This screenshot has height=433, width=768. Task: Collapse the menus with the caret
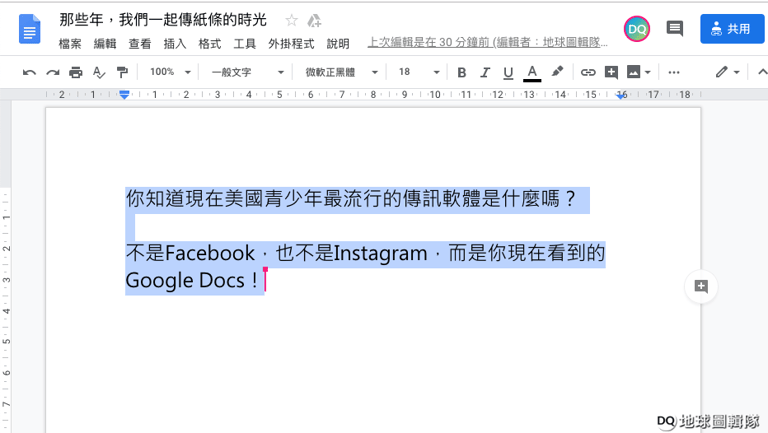762,72
